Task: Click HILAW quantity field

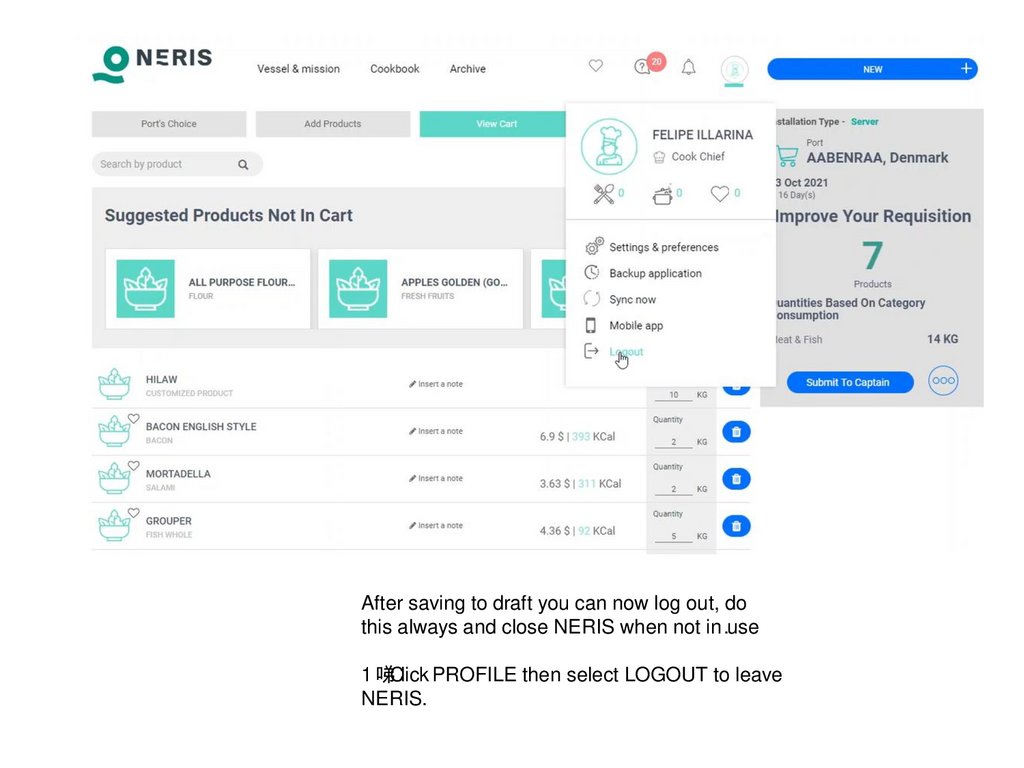Action: 673,394
